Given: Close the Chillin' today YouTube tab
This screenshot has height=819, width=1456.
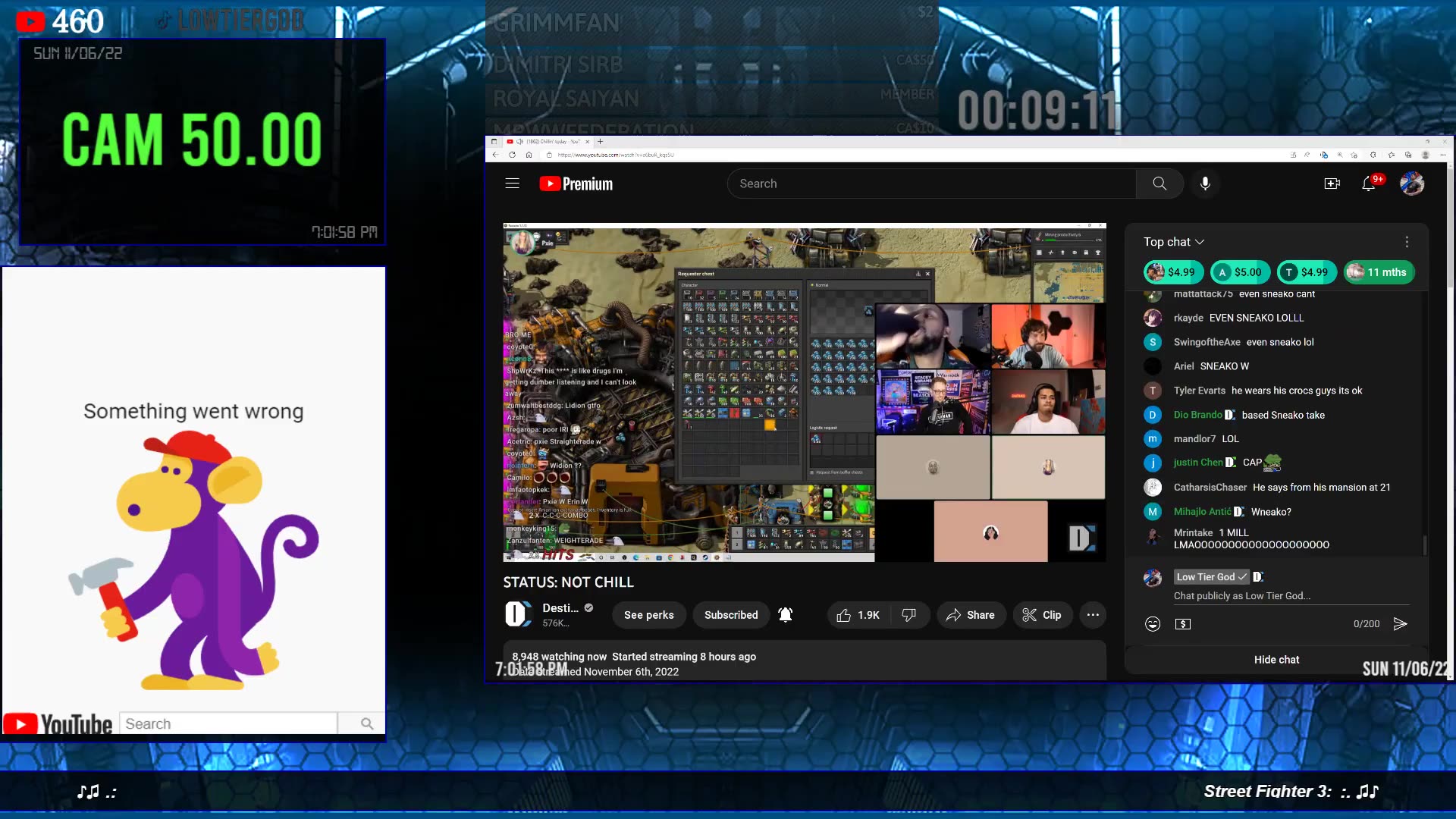Looking at the screenshot, I should (587, 142).
